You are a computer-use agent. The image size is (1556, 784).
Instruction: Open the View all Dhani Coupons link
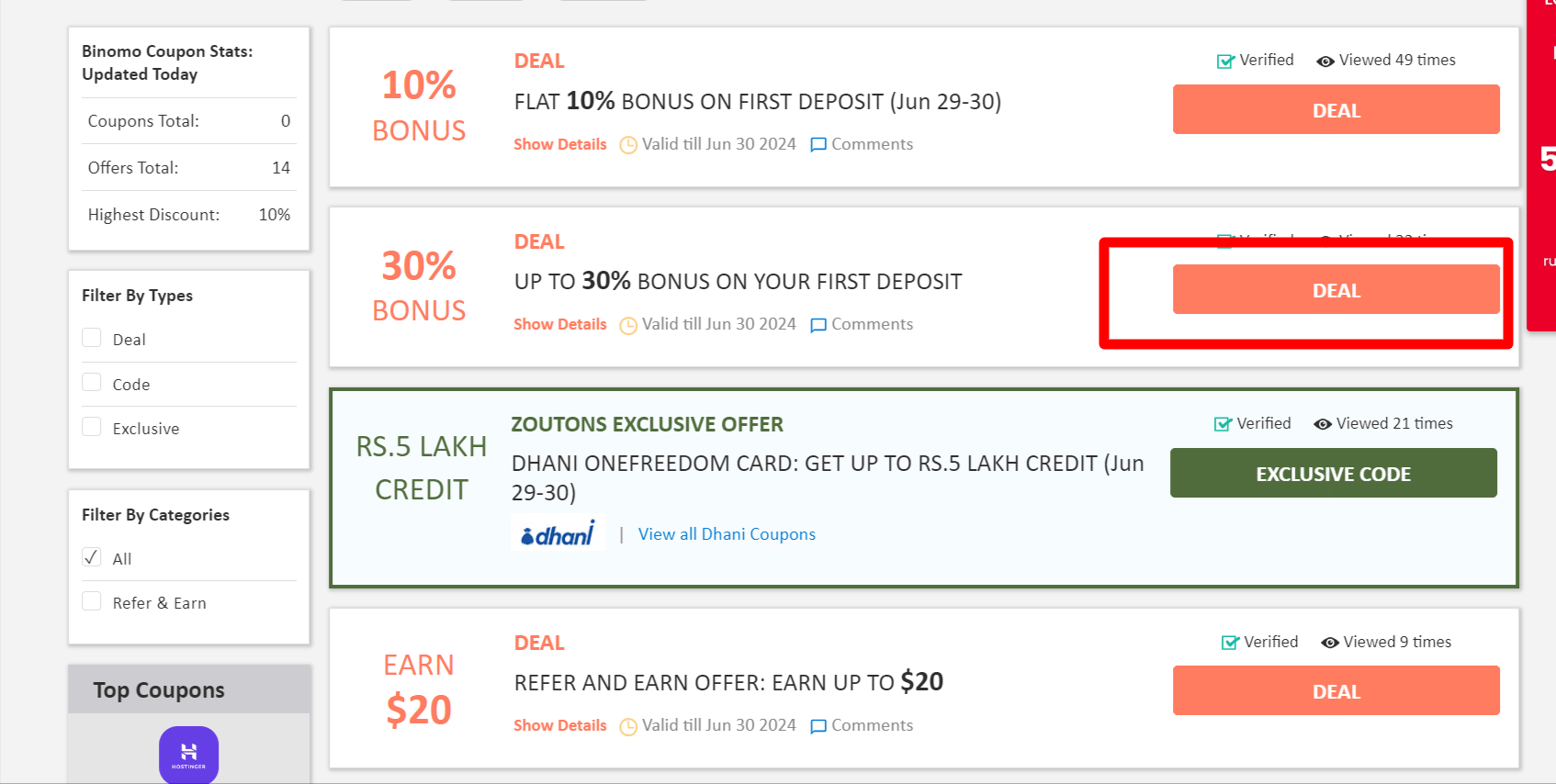(727, 534)
